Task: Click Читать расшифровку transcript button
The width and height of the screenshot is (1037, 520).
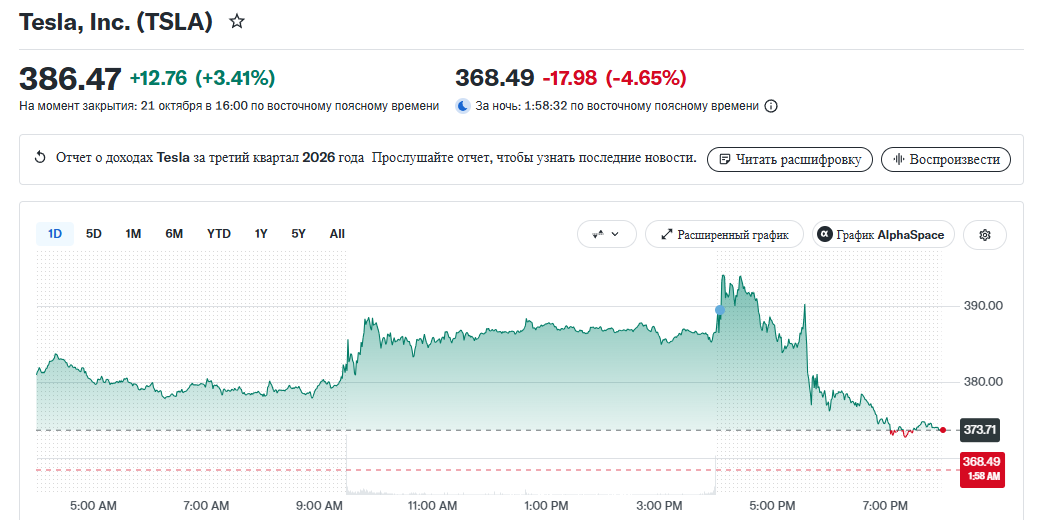Action: coord(790,159)
